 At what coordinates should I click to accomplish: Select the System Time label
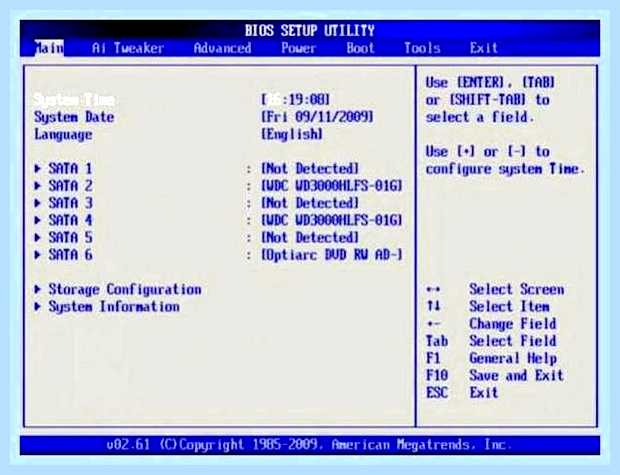click(x=74, y=100)
